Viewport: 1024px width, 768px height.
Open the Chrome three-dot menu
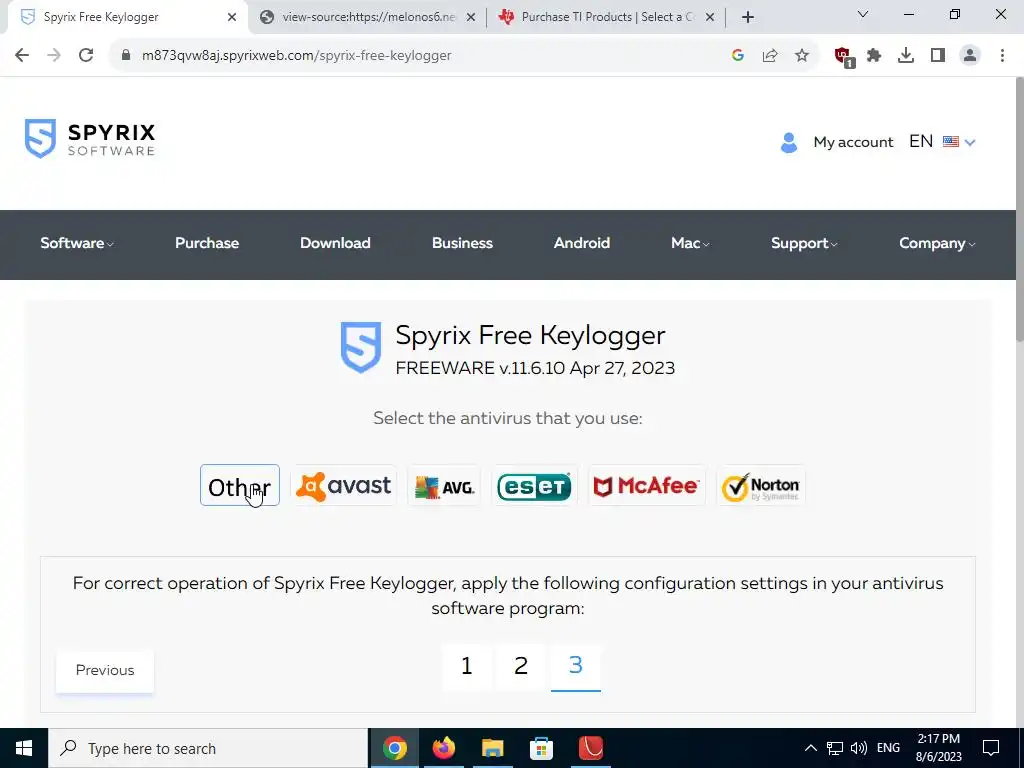click(x=1002, y=56)
